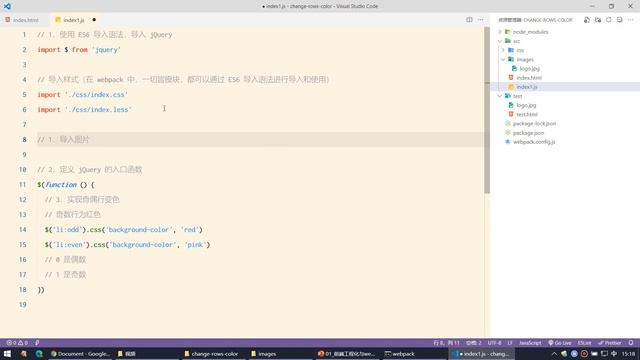The height and width of the screenshot is (360, 640).
Task: Click the Visual Studio Code logo icon
Action: coord(7,6)
